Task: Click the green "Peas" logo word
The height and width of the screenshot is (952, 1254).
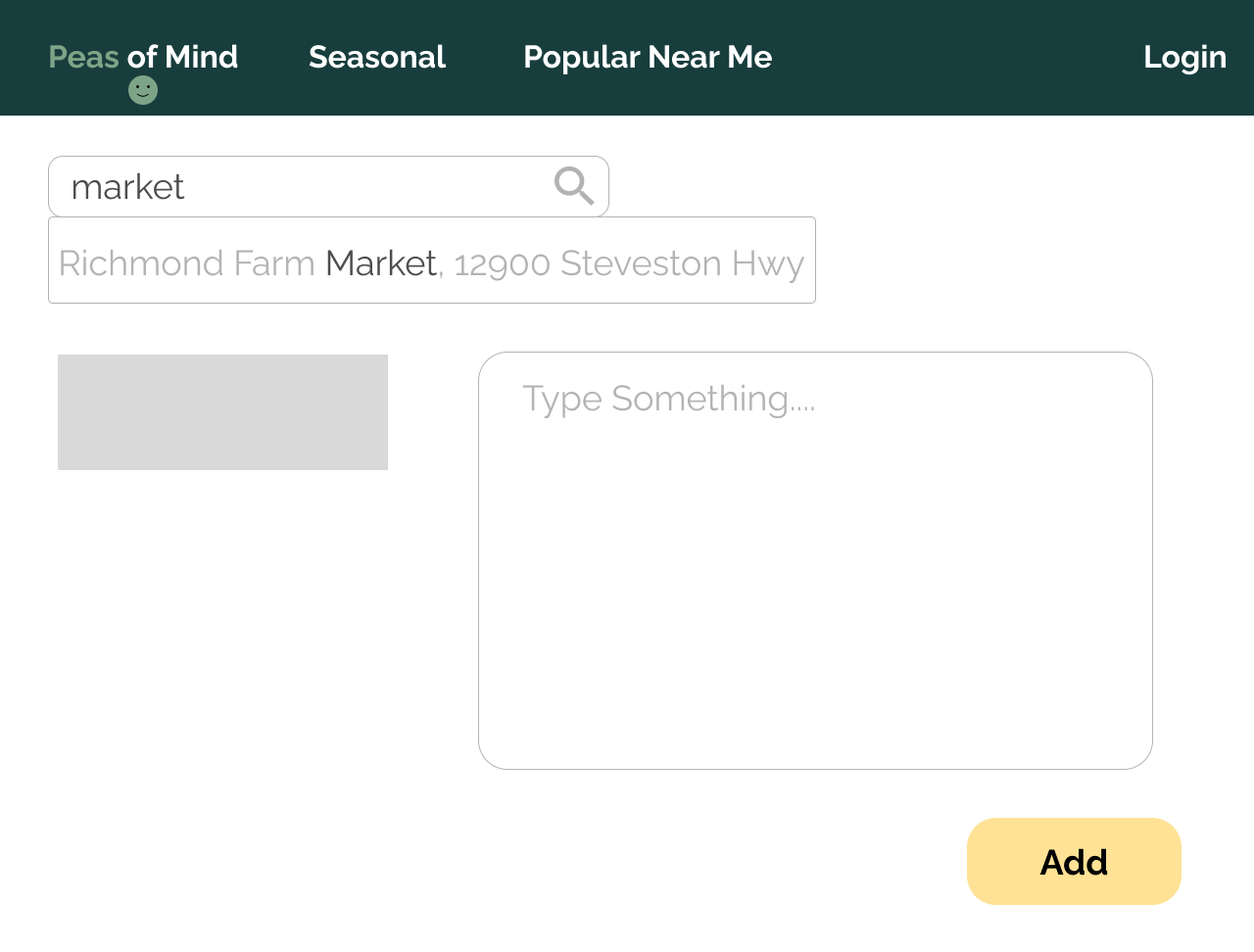Action: pos(84,57)
